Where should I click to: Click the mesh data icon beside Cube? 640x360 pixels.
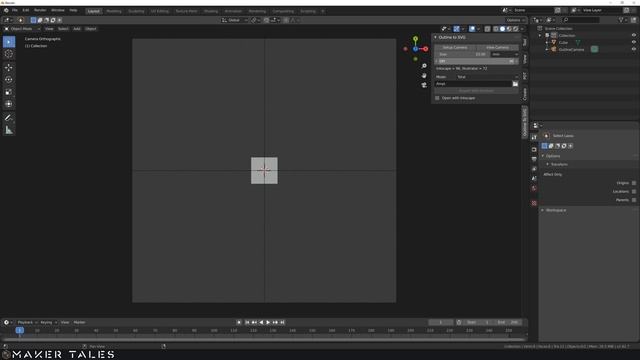[578, 42]
